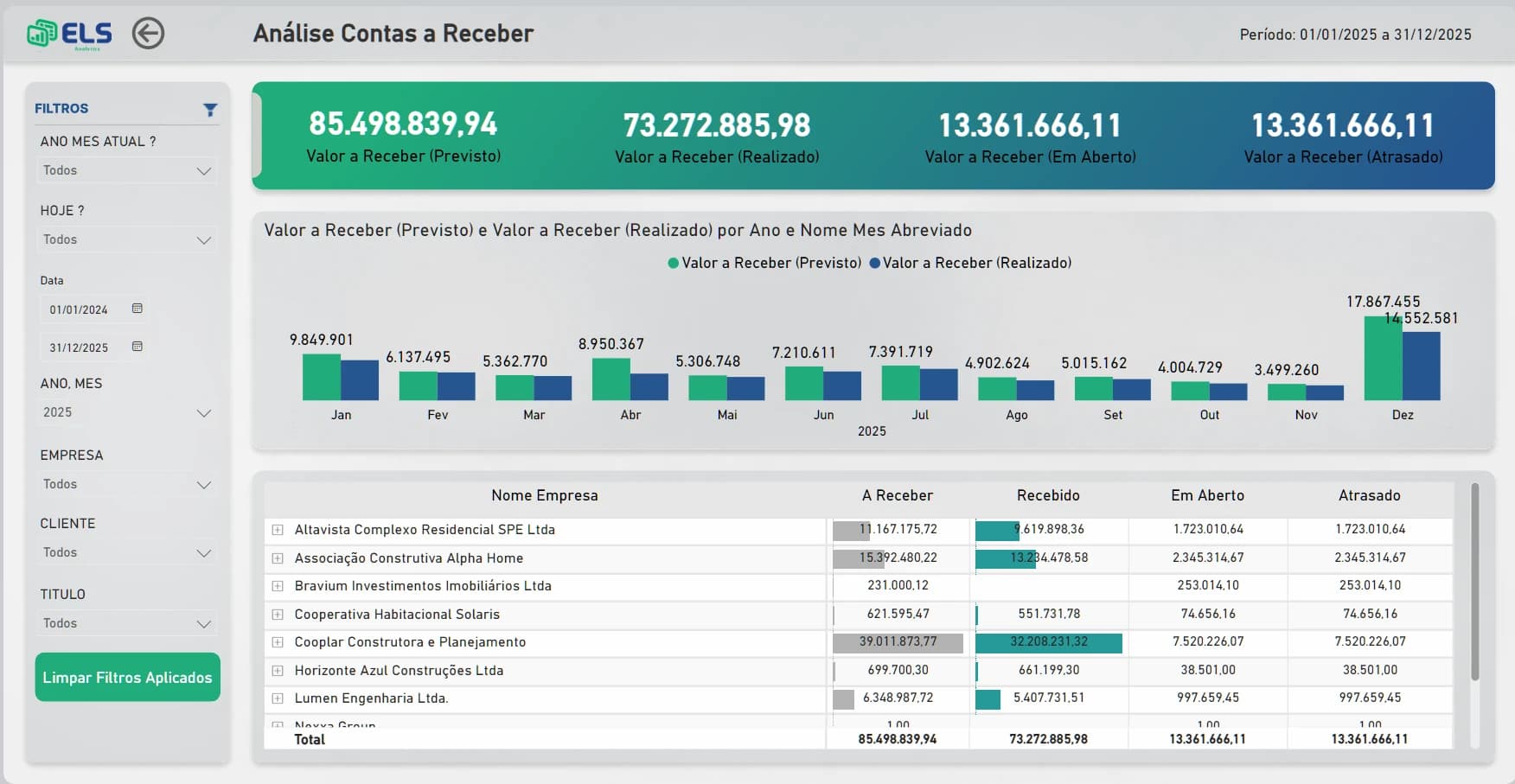Image resolution: width=1515 pixels, height=784 pixels.
Task: Sort table by Em Aberto header
Action: [x=1208, y=495]
